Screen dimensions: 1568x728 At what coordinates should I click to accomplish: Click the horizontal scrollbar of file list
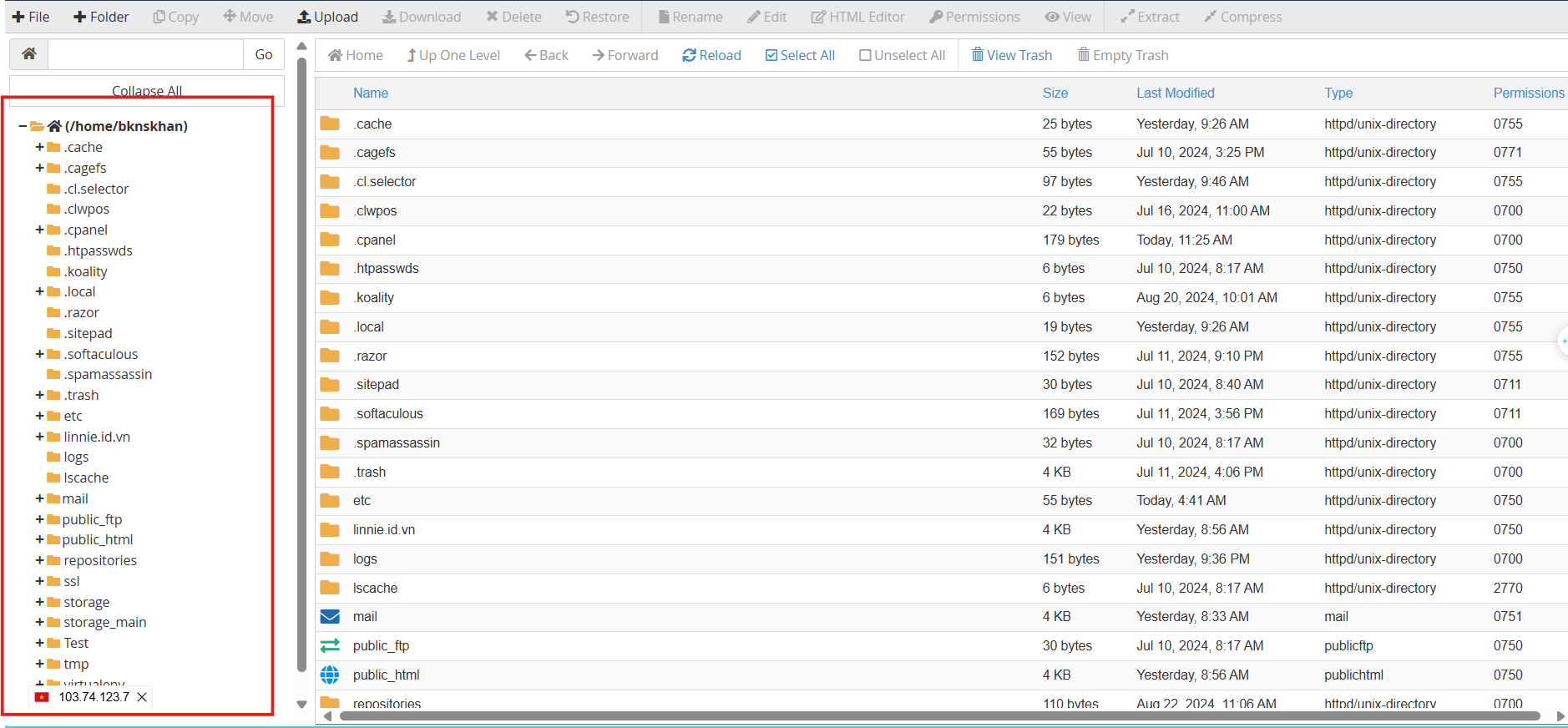(939, 715)
